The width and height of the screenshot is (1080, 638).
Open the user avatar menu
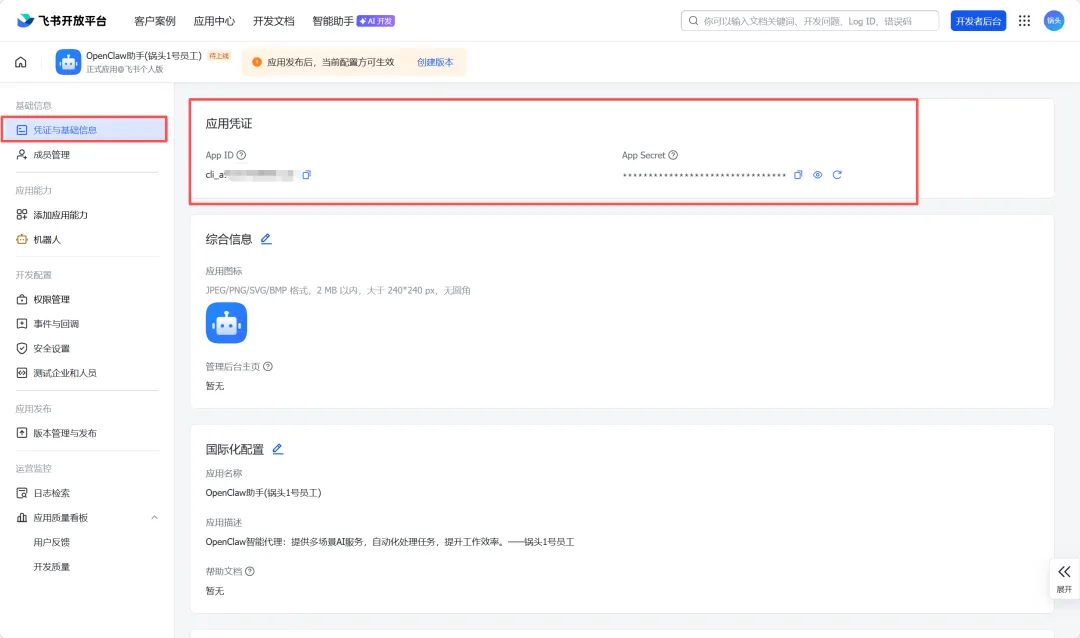click(x=1054, y=21)
